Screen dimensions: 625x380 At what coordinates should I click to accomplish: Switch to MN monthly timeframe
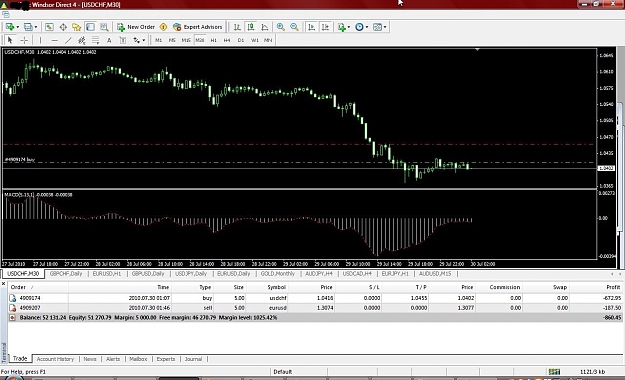pyautogui.click(x=268, y=40)
